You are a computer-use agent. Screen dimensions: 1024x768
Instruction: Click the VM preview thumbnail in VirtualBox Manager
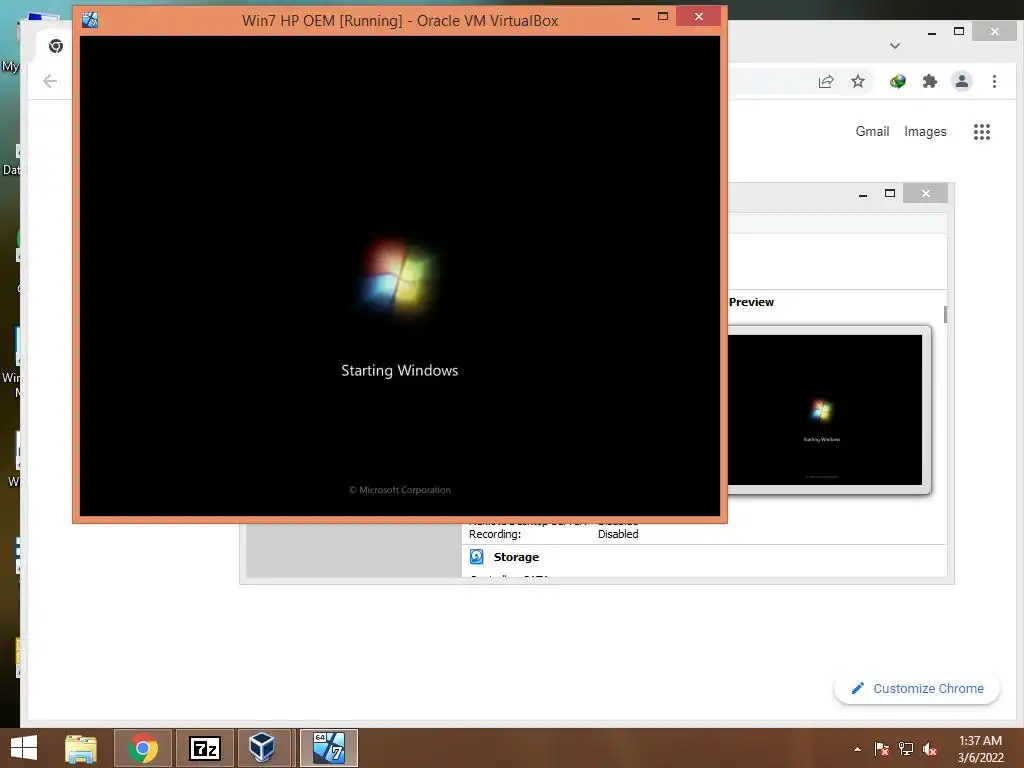tap(825, 410)
